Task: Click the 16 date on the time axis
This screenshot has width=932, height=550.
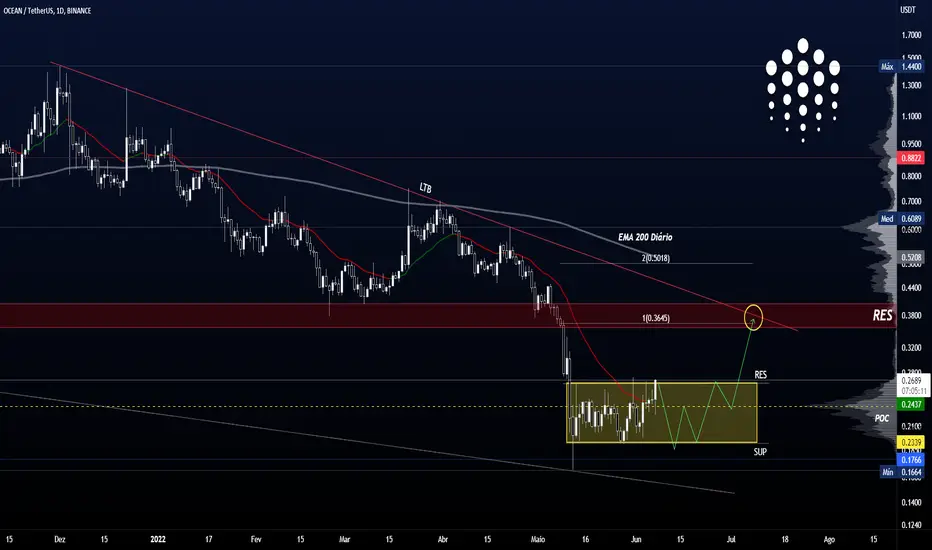Action: click(585, 539)
